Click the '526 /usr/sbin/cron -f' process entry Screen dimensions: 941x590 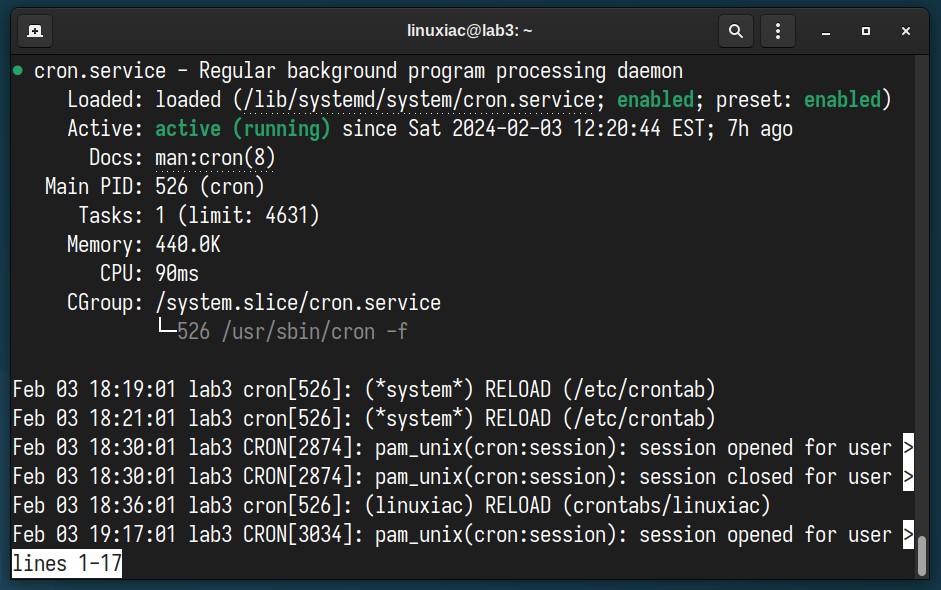292,332
